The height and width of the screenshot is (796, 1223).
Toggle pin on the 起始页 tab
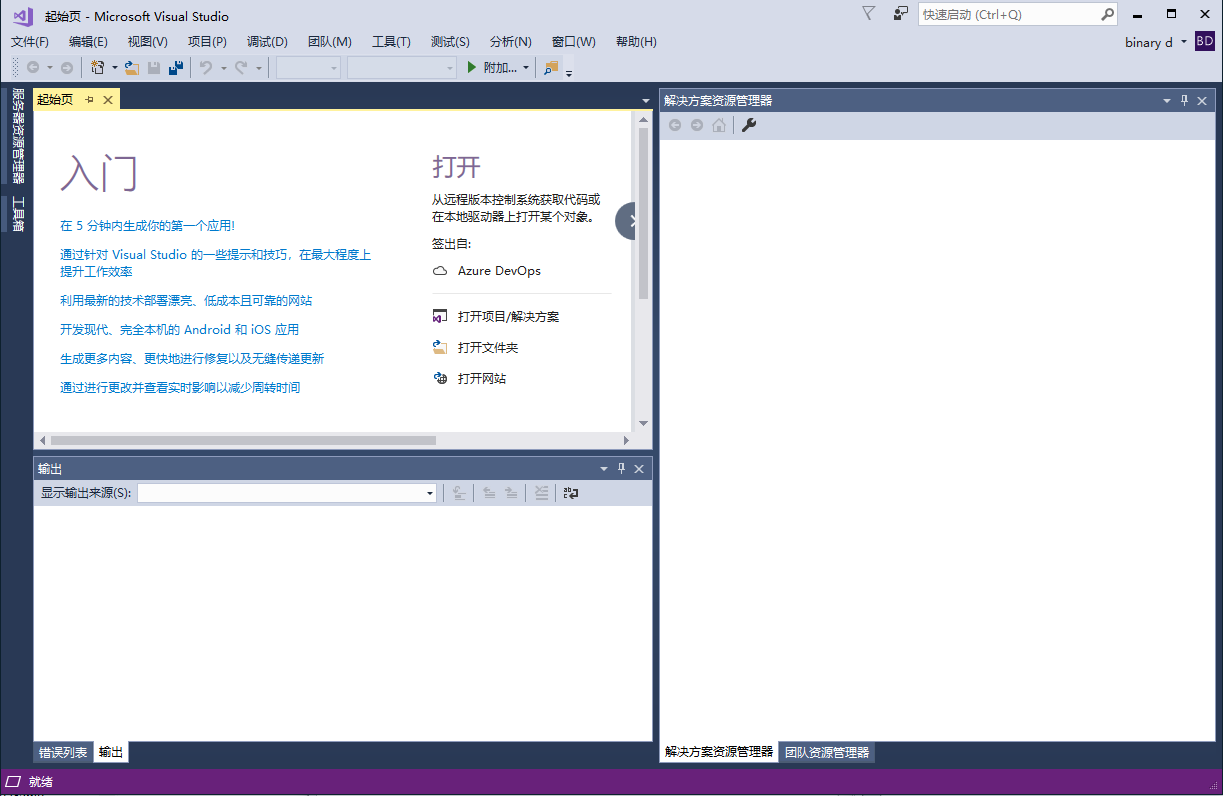(90, 100)
